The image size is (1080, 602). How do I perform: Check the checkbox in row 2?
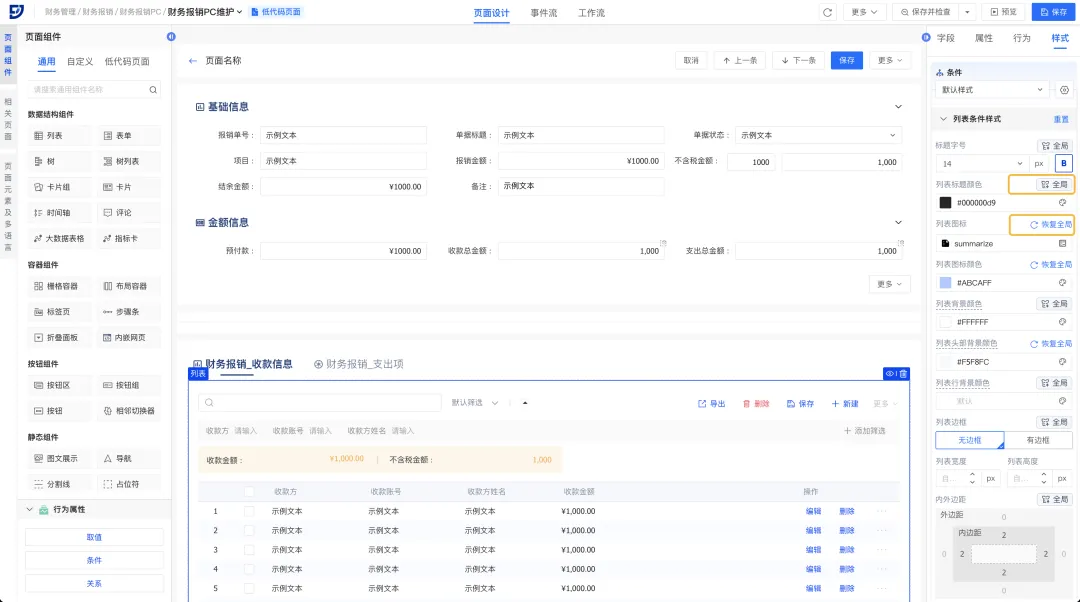point(249,530)
